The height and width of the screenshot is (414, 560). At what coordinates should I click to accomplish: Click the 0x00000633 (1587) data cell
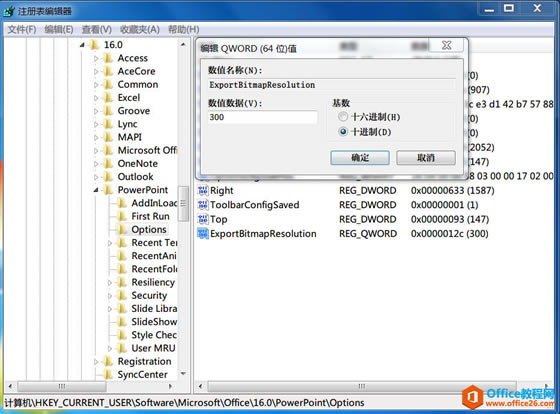(452, 190)
